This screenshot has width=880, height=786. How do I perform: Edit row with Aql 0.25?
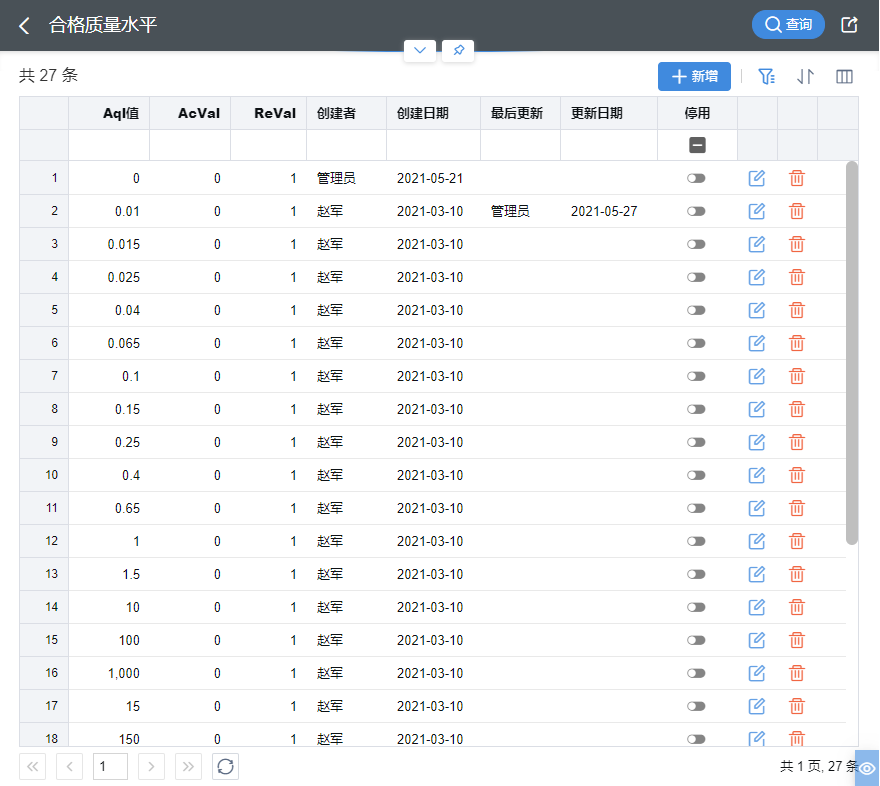(757, 442)
